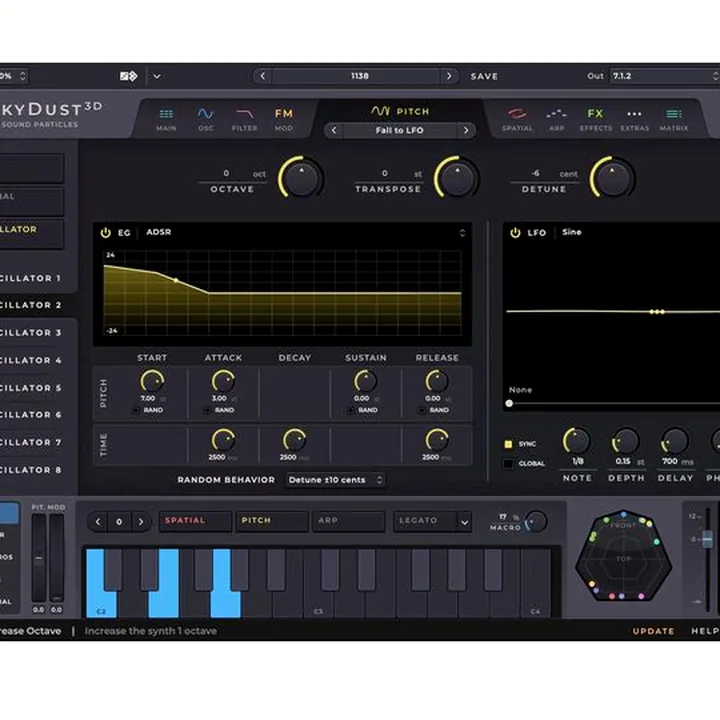Open the ARP section icon
Image resolution: width=720 pixels, height=720 pixels.
tap(556, 119)
